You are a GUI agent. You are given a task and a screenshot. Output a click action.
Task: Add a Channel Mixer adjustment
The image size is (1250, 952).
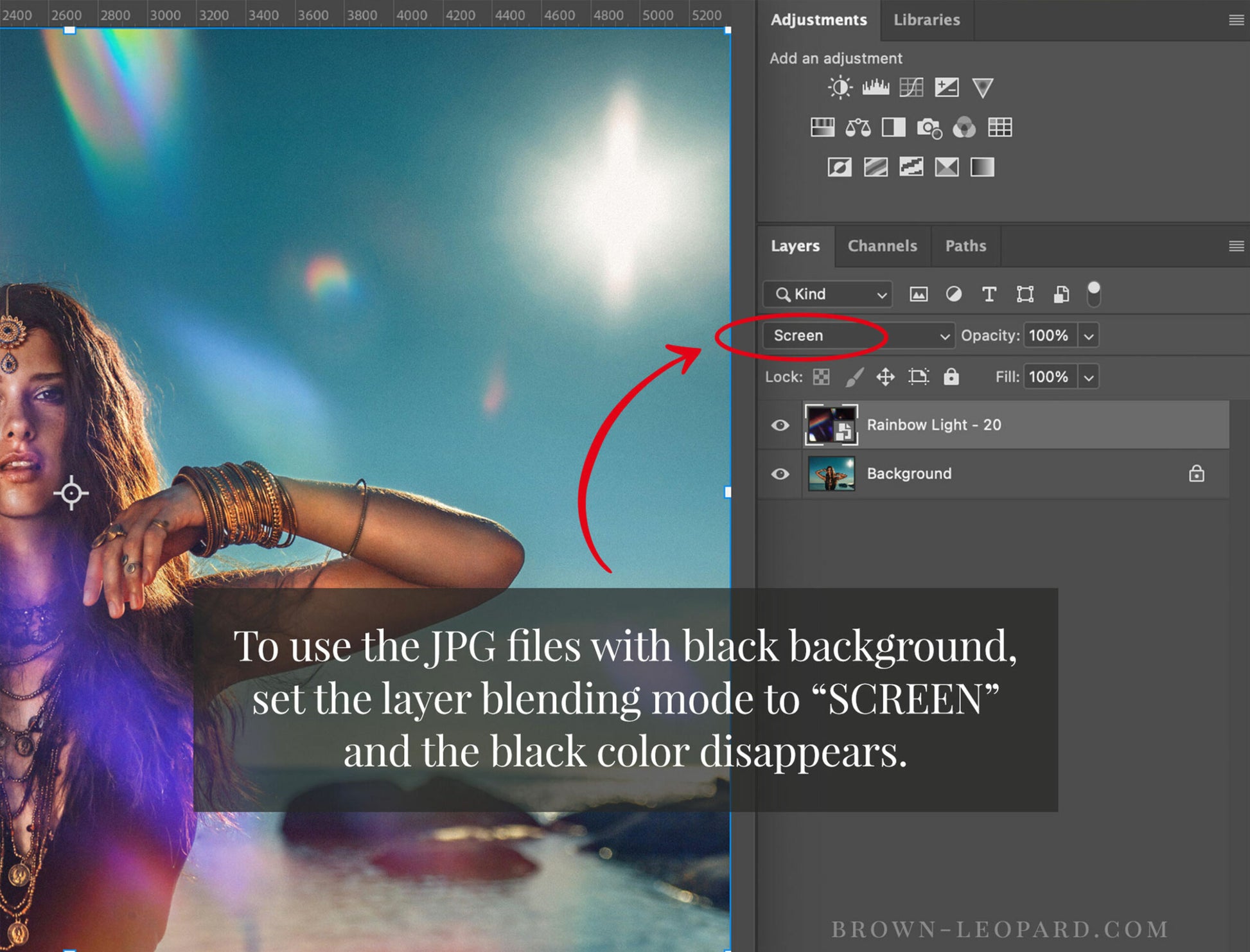tap(964, 128)
